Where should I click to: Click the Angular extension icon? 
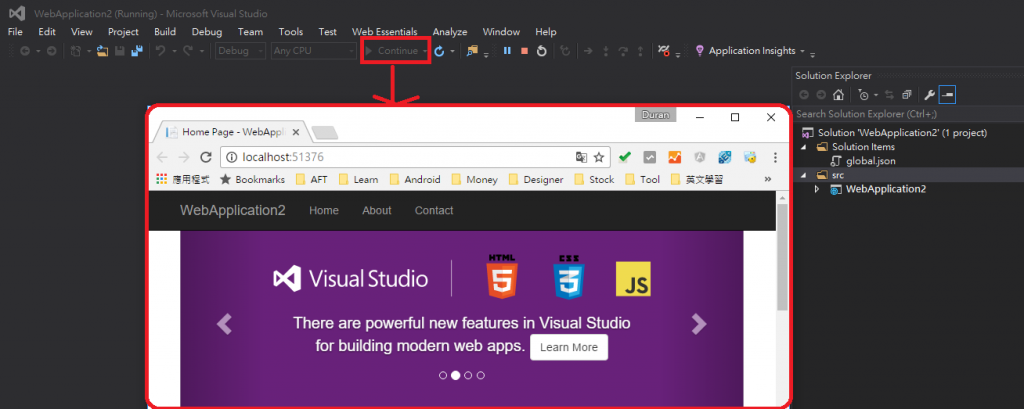(699, 157)
